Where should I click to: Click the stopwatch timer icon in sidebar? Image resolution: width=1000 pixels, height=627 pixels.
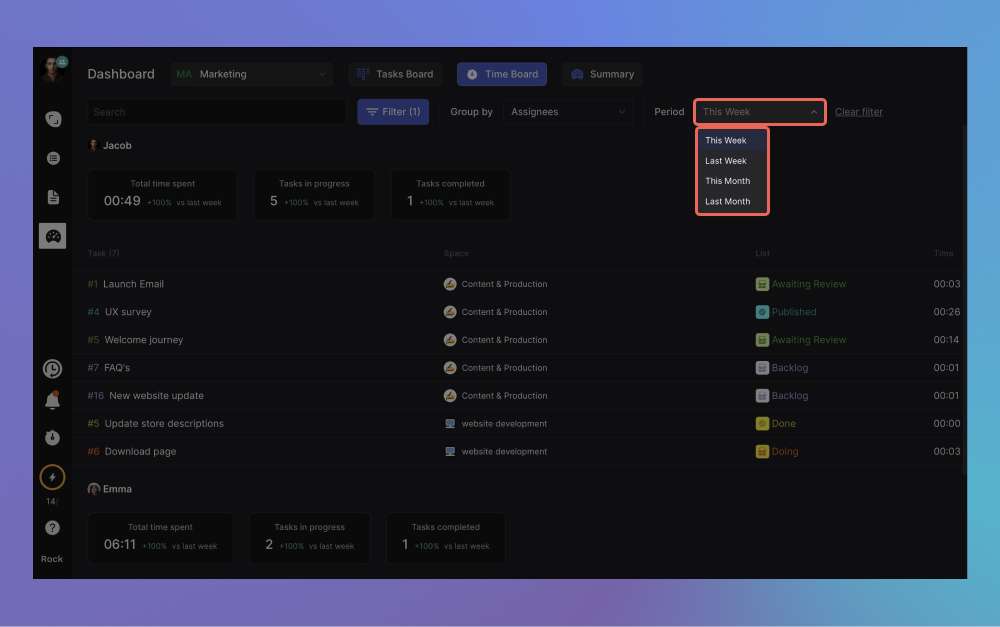pyautogui.click(x=52, y=438)
